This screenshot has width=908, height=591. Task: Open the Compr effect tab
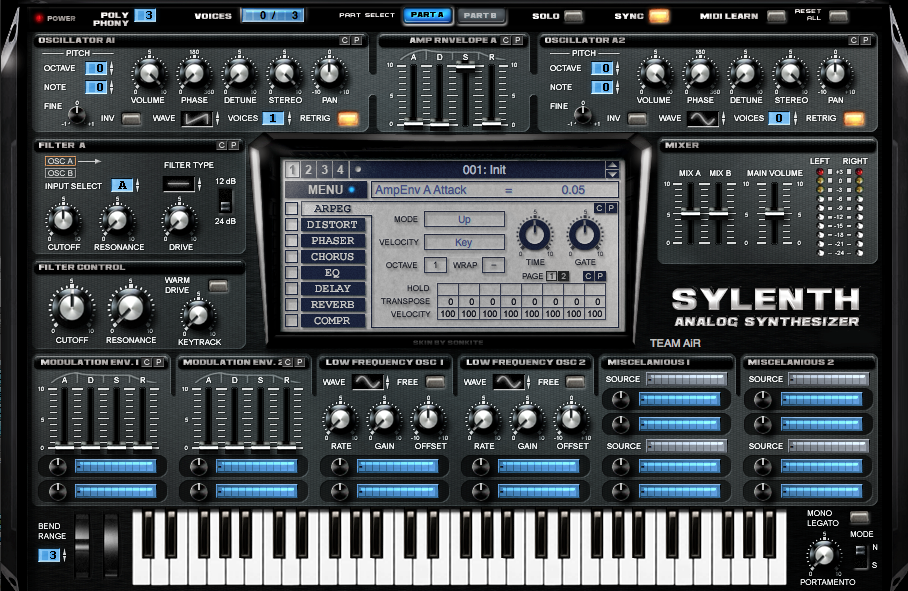(332, 321)
